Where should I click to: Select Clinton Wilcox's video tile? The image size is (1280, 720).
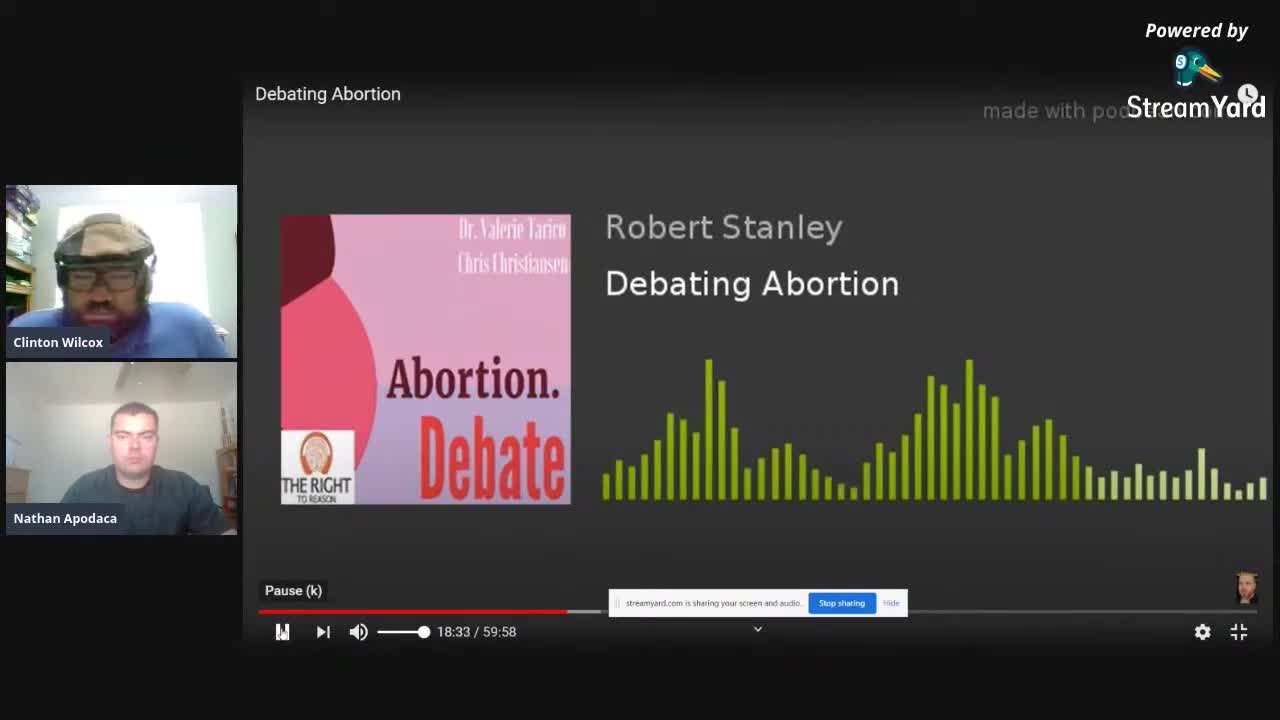[x=122, y=272]
